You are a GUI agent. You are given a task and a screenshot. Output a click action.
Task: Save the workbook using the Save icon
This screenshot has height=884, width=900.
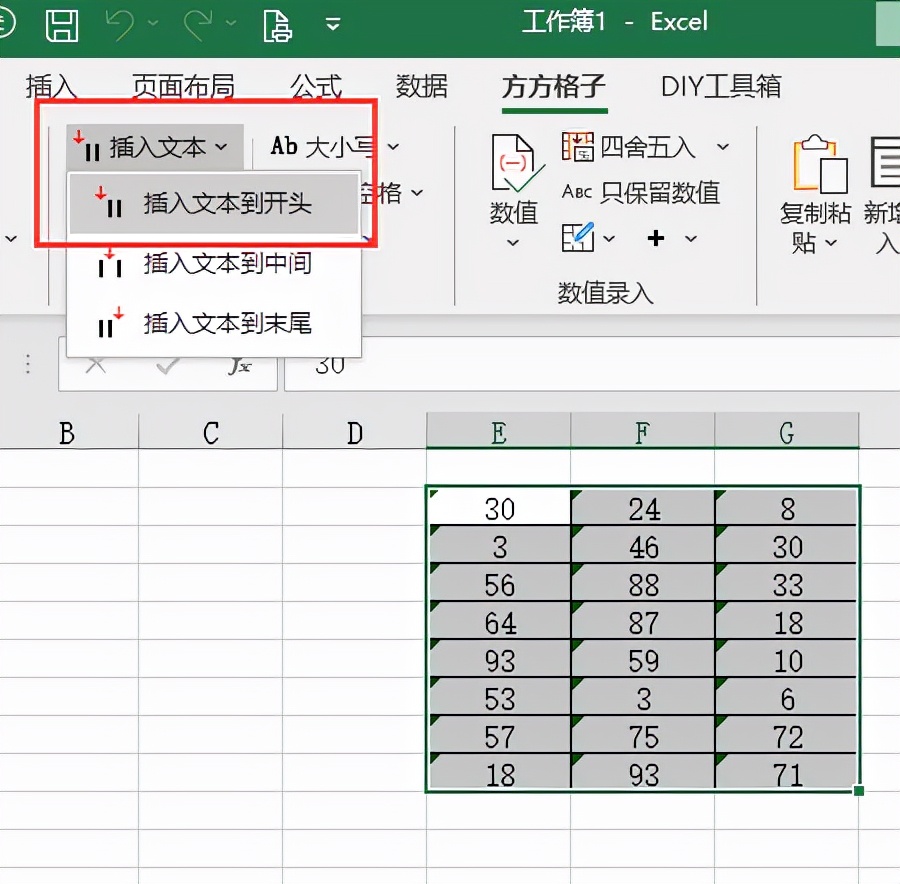62,22
